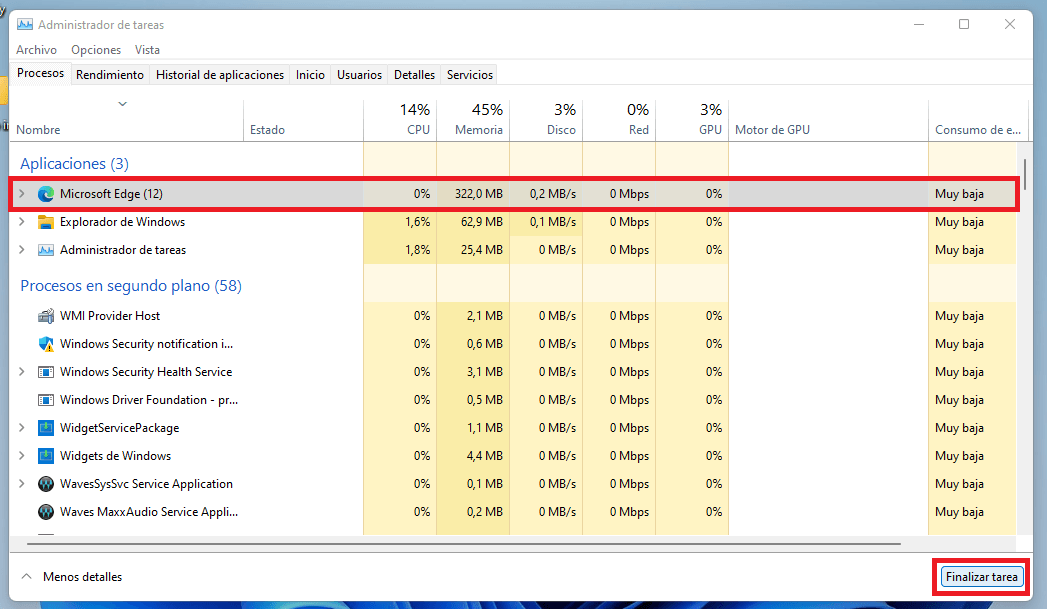Switch to the Inicio tab
The height and width of the screenshot is (609, 1047).
coord(310,75)
